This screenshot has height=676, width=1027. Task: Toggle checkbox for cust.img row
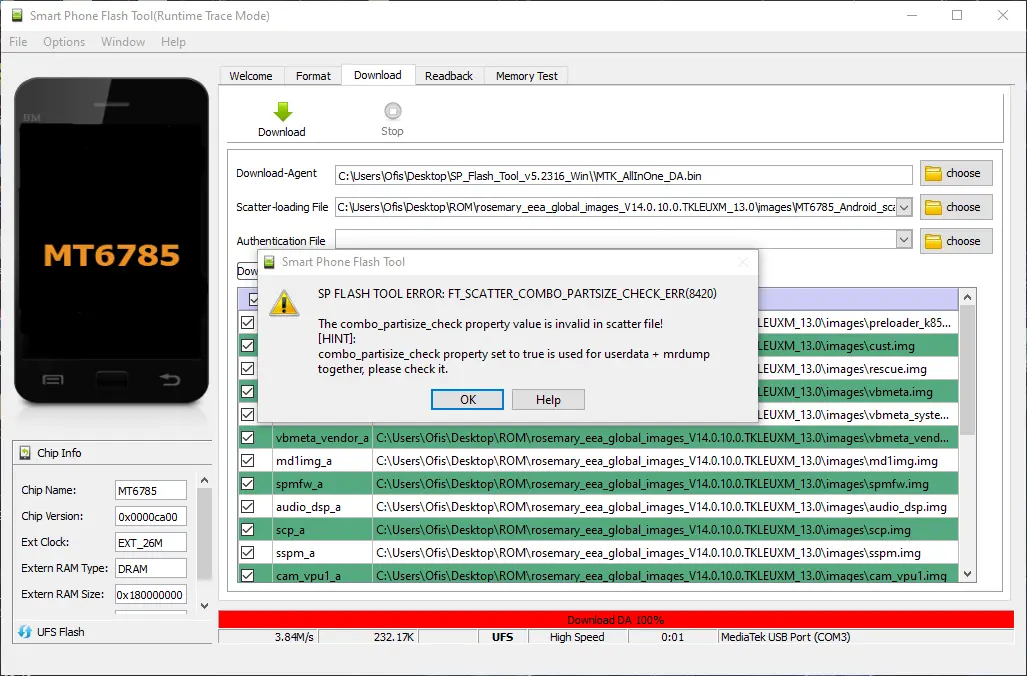[248, 345]
